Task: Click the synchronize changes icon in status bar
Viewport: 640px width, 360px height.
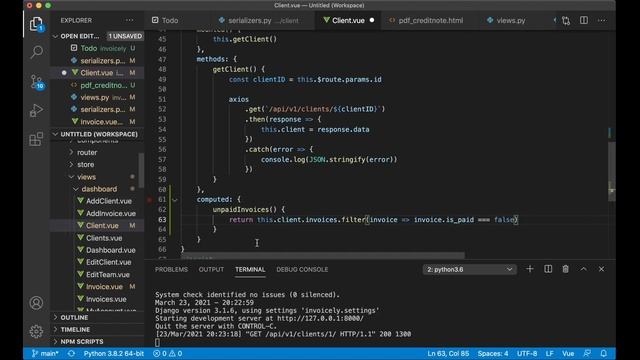Action: pyautogui.click(x=71, y=353)
